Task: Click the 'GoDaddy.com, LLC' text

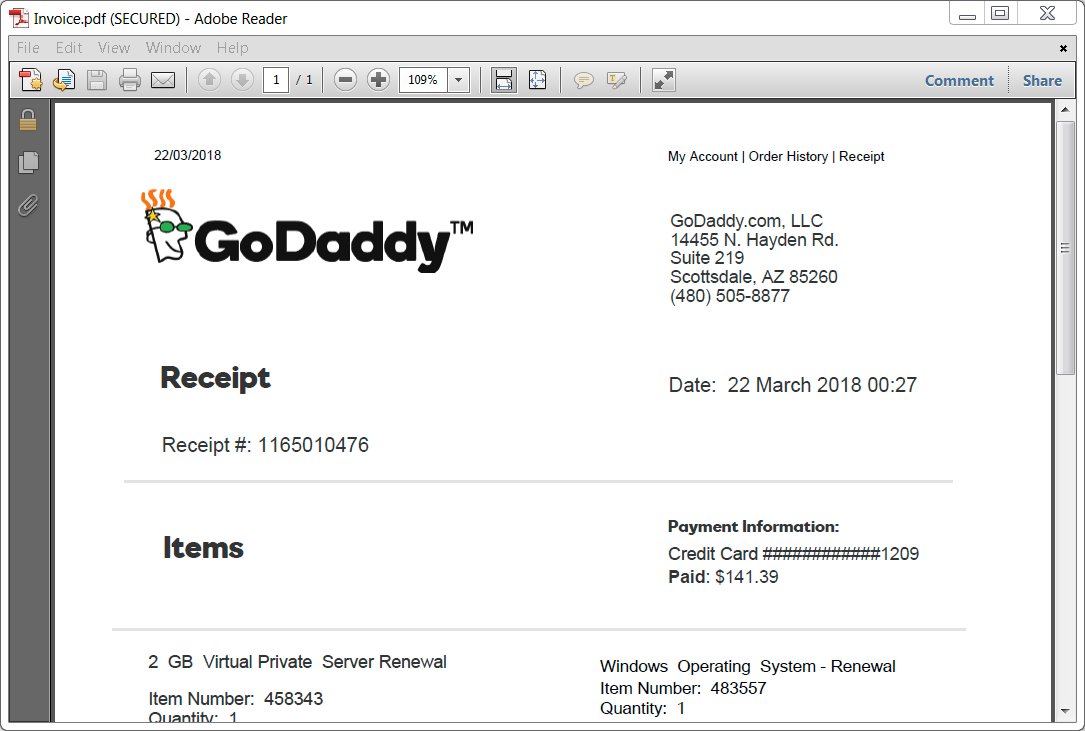Action: [747, 221]
